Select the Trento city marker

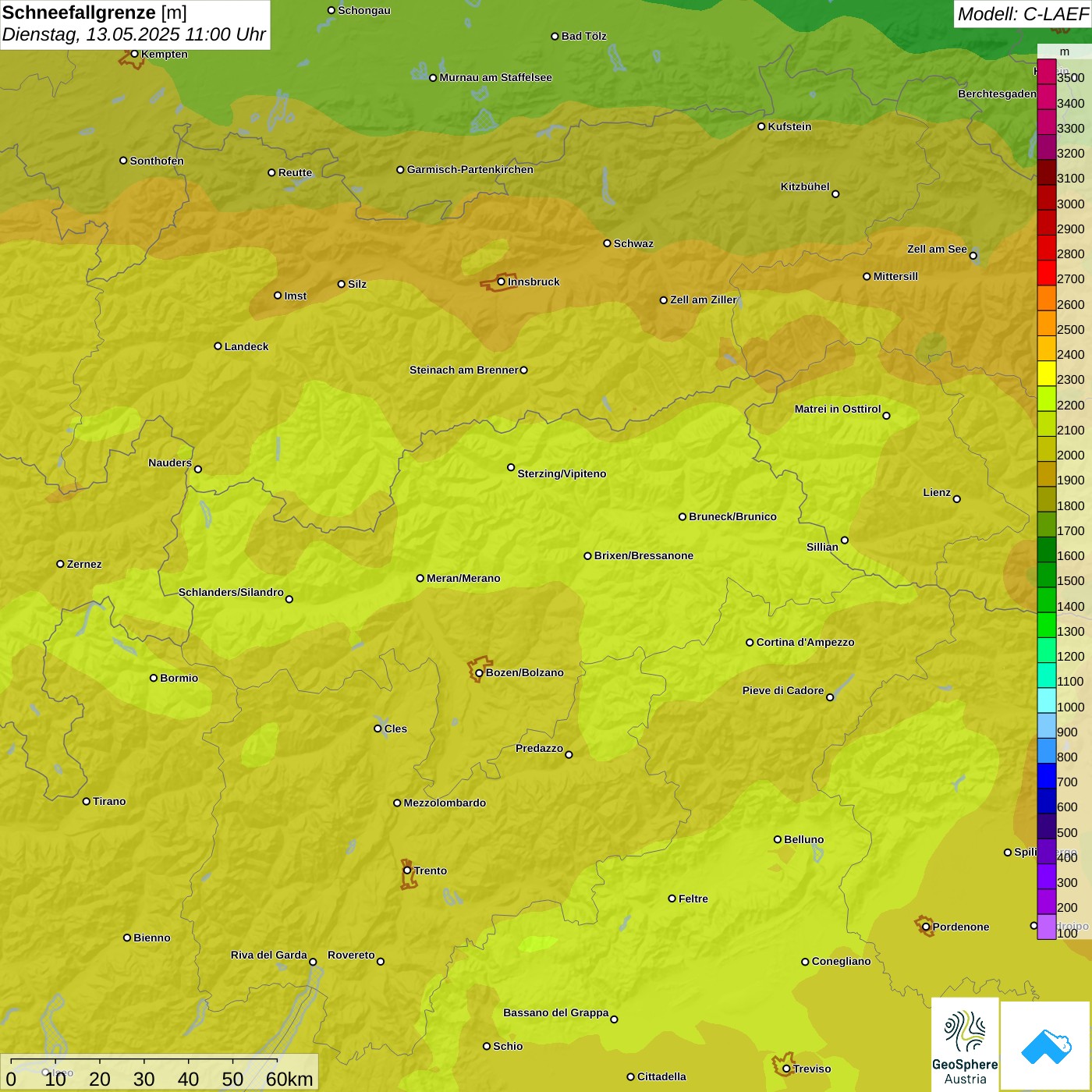pos(407,870)
